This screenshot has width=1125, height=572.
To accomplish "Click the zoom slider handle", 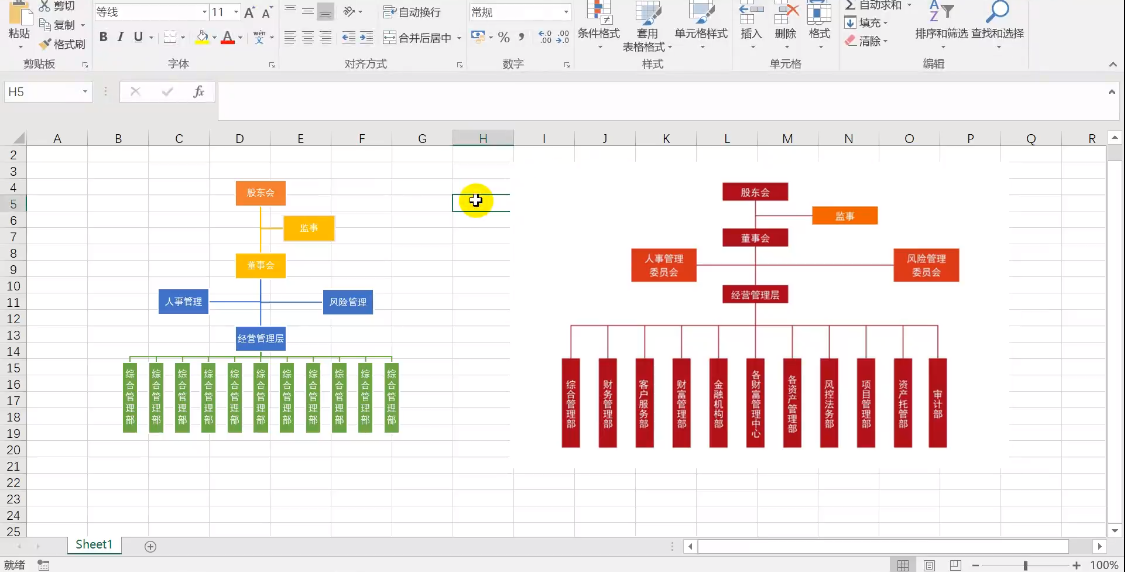I will tap(1026, 566).
